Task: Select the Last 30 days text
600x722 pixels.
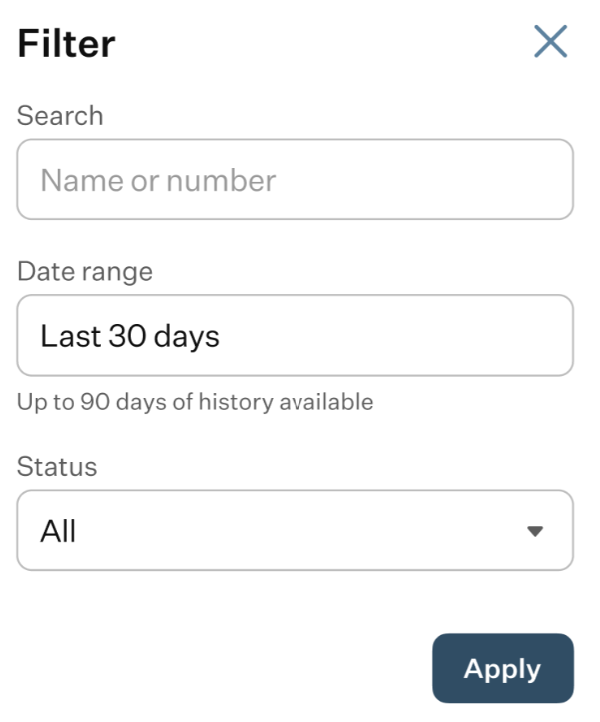Action: point(130,336)
